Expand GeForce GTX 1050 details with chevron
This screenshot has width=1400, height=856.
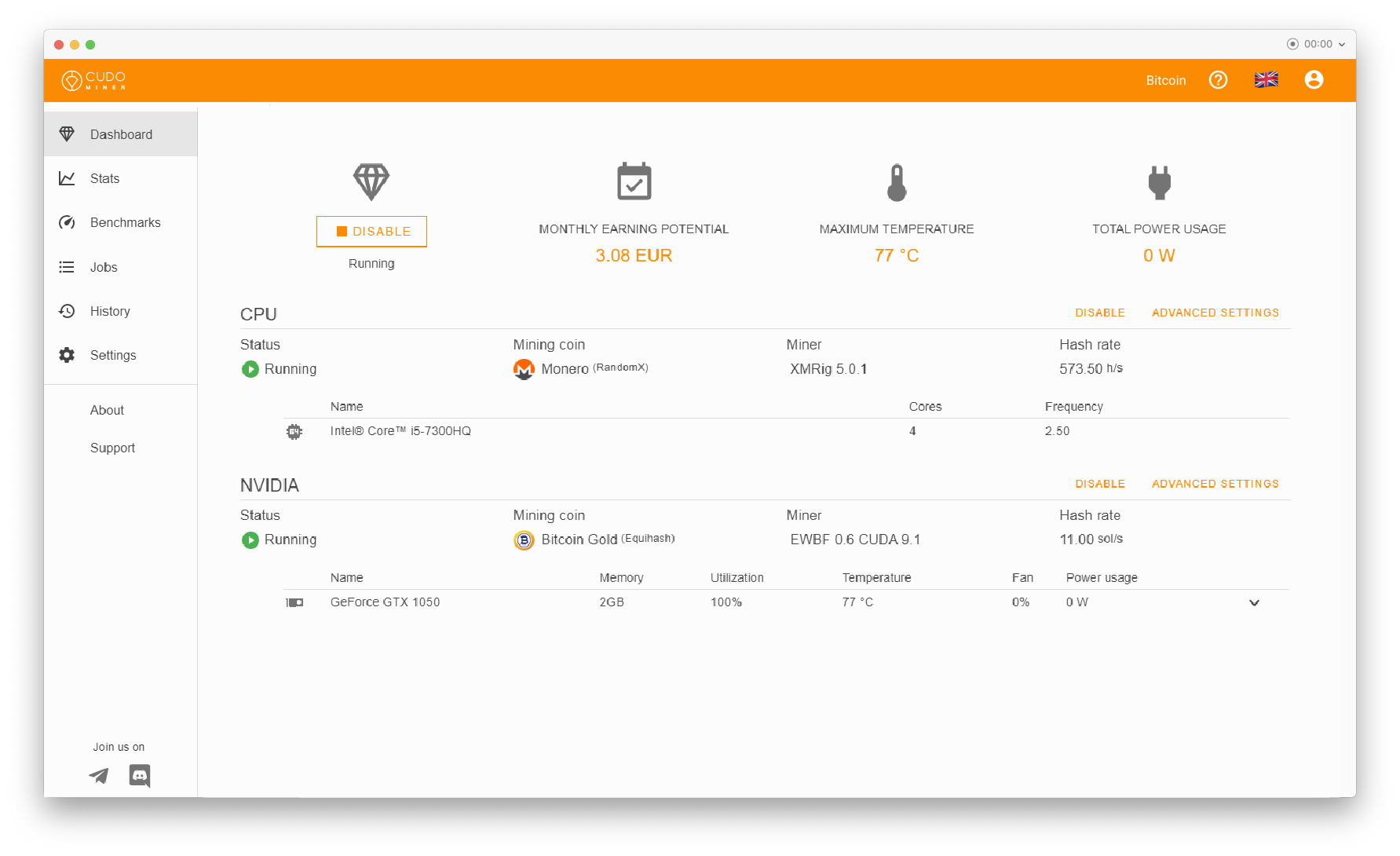(x=1254, y=602)
